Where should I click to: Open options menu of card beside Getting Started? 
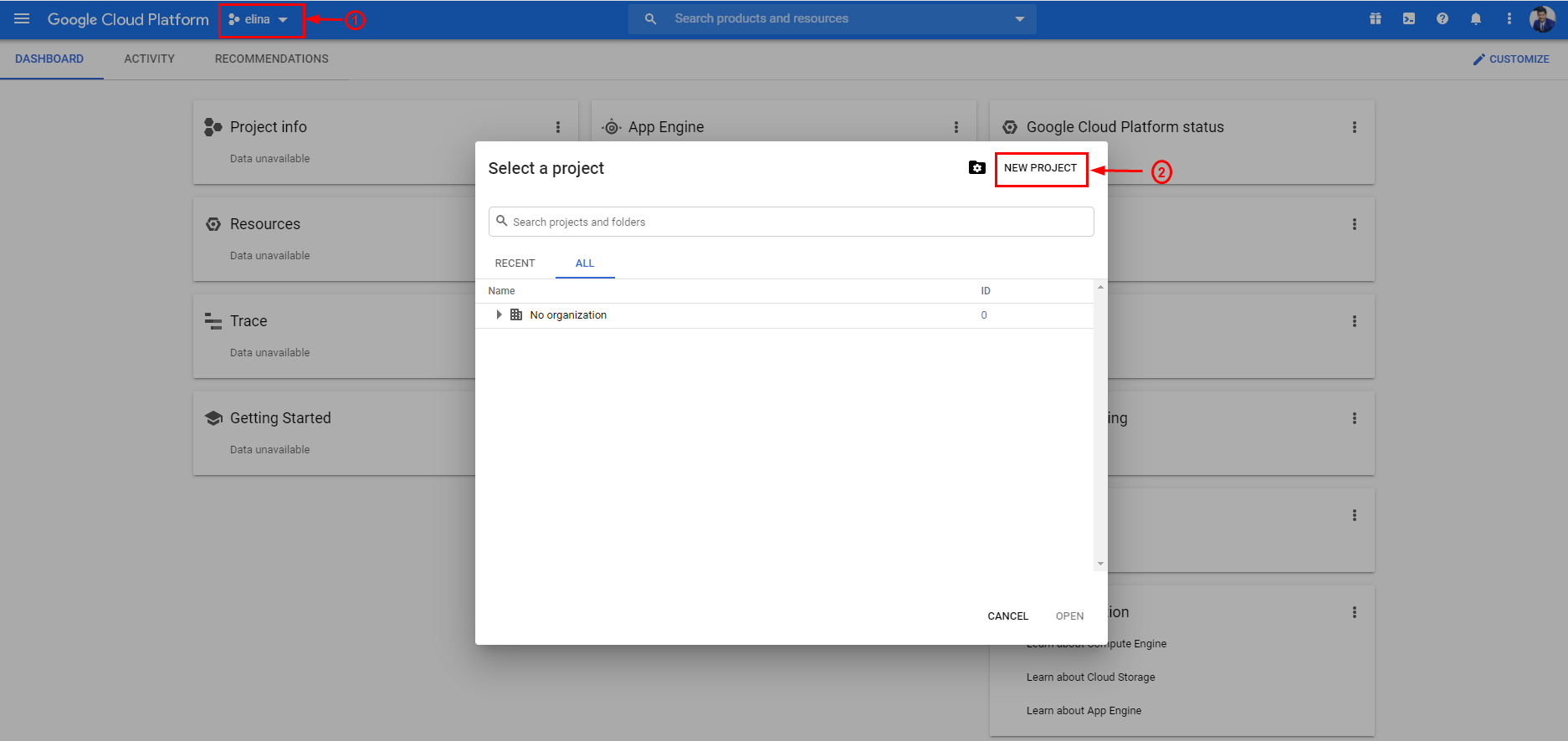1355,418
